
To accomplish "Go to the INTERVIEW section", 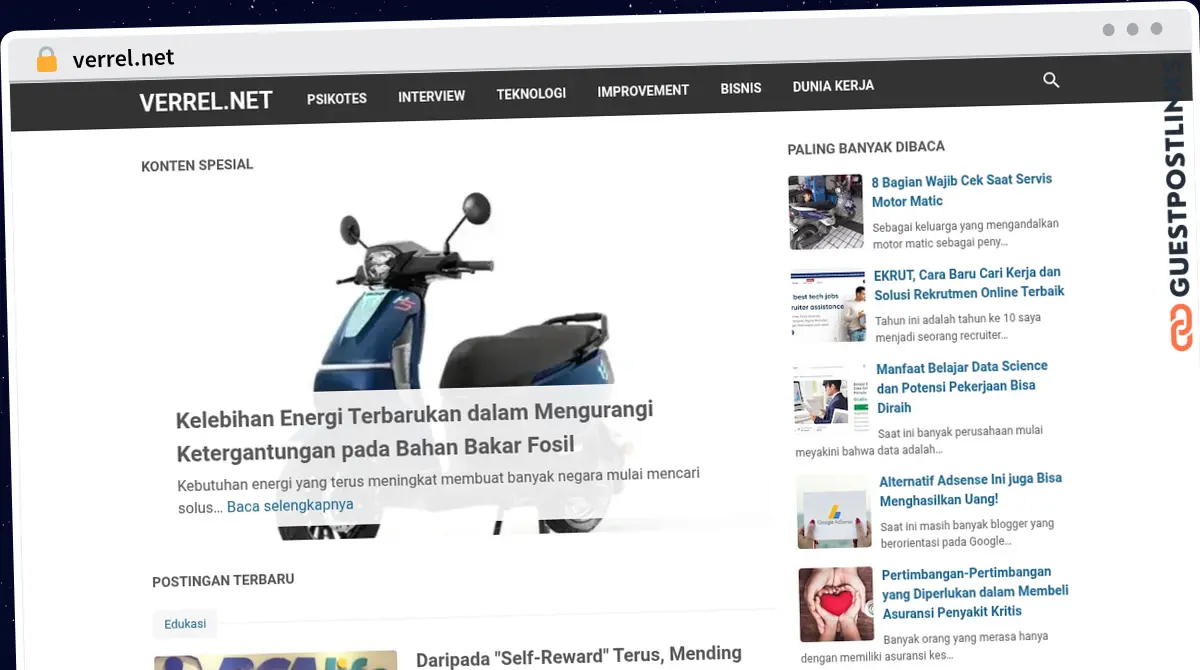I will 432,96.
